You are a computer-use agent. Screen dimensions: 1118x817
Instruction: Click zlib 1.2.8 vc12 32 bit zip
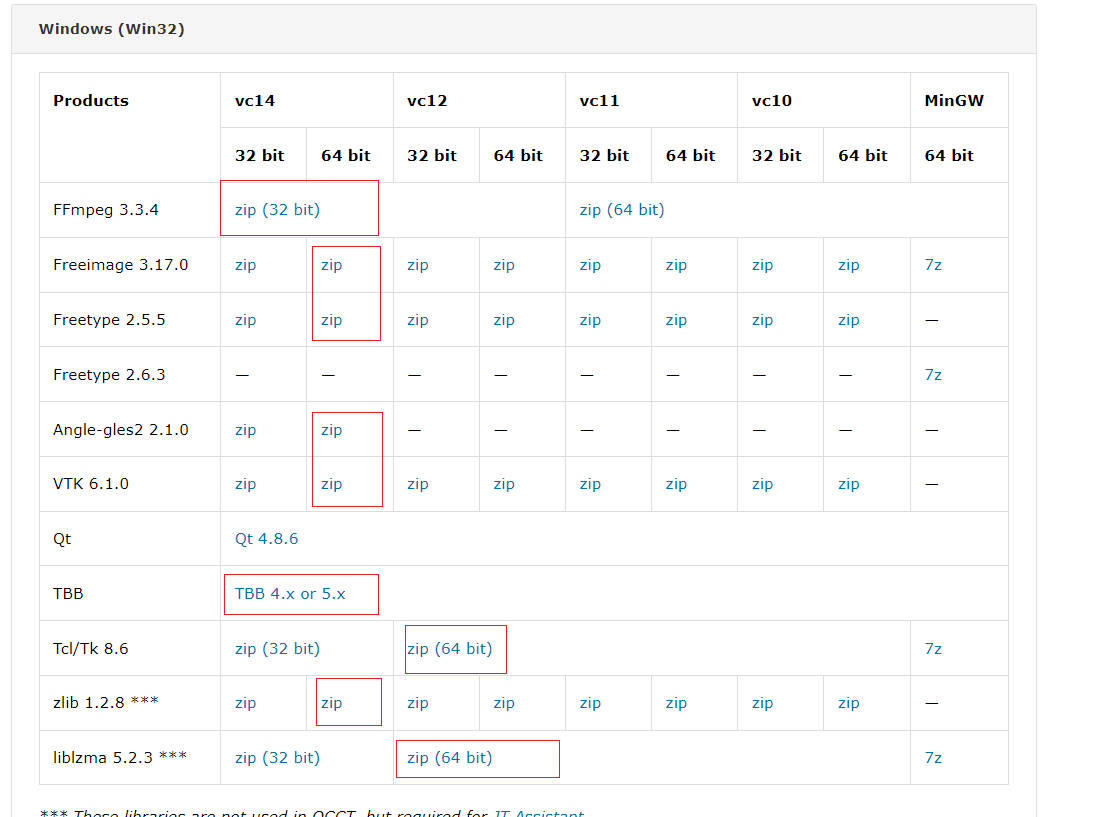(417, 703)
